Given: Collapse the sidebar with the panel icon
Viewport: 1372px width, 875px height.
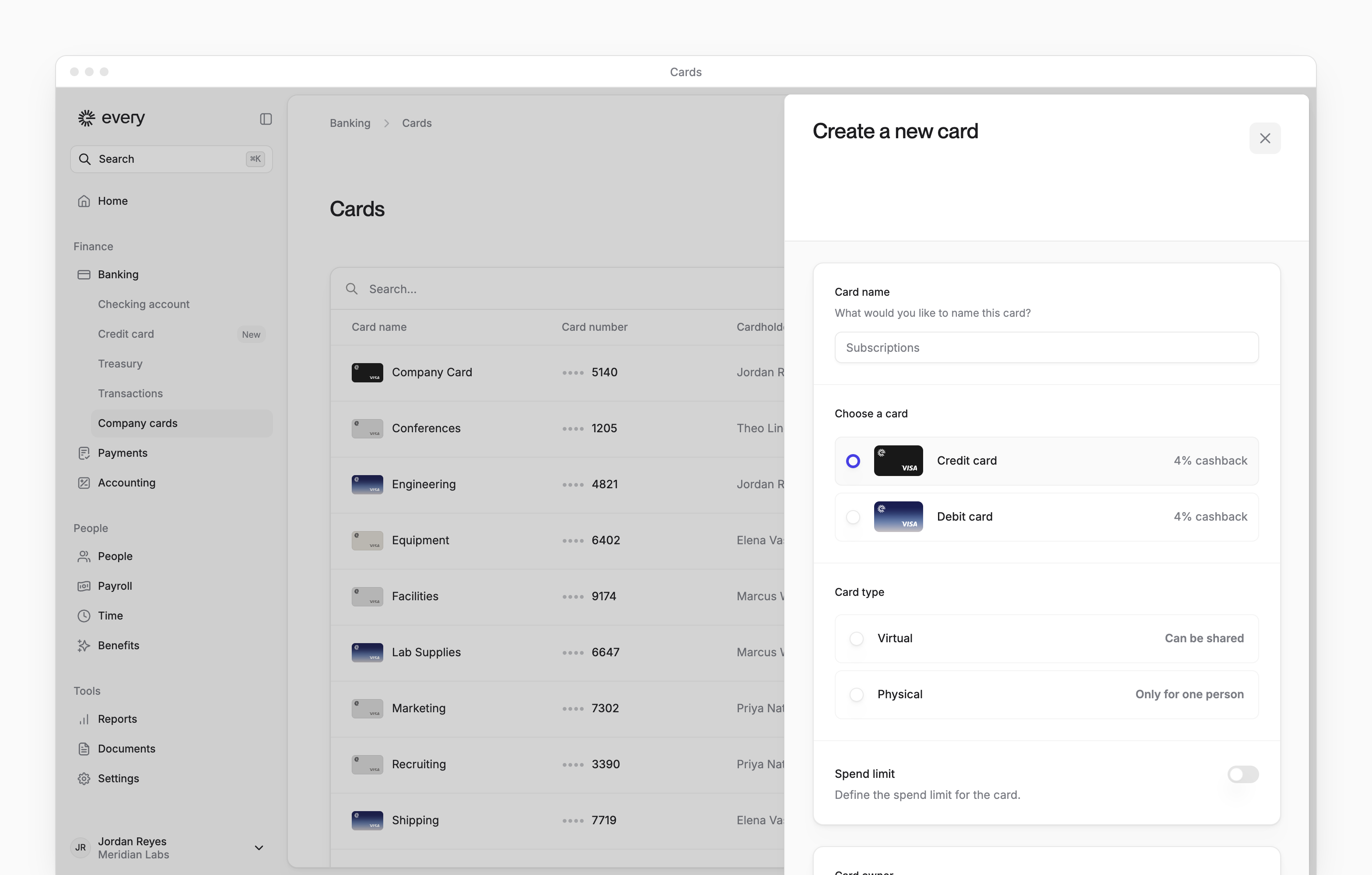Looking at the screenshot, I should [x=266, y=119].
